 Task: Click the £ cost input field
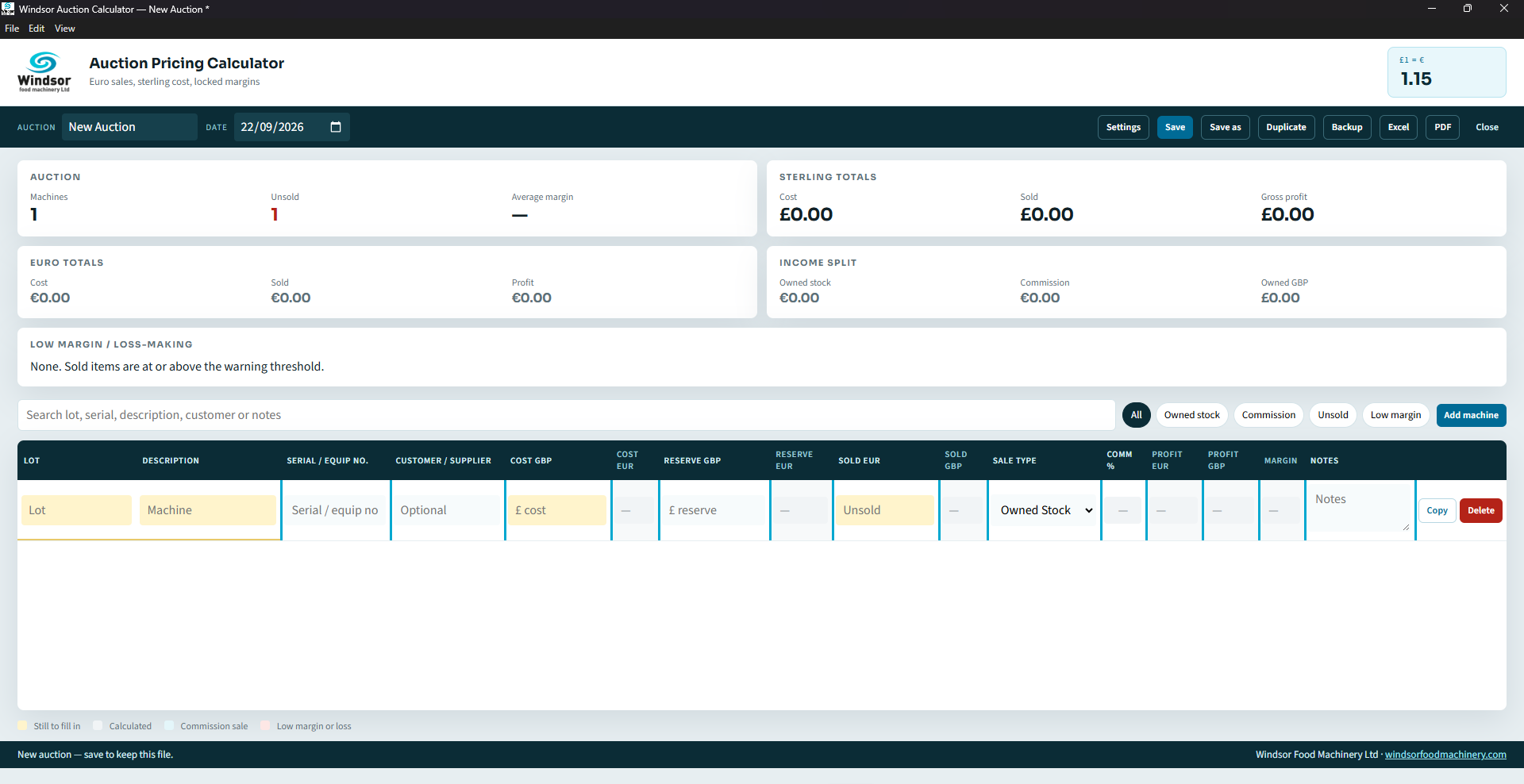click(557, 510)
